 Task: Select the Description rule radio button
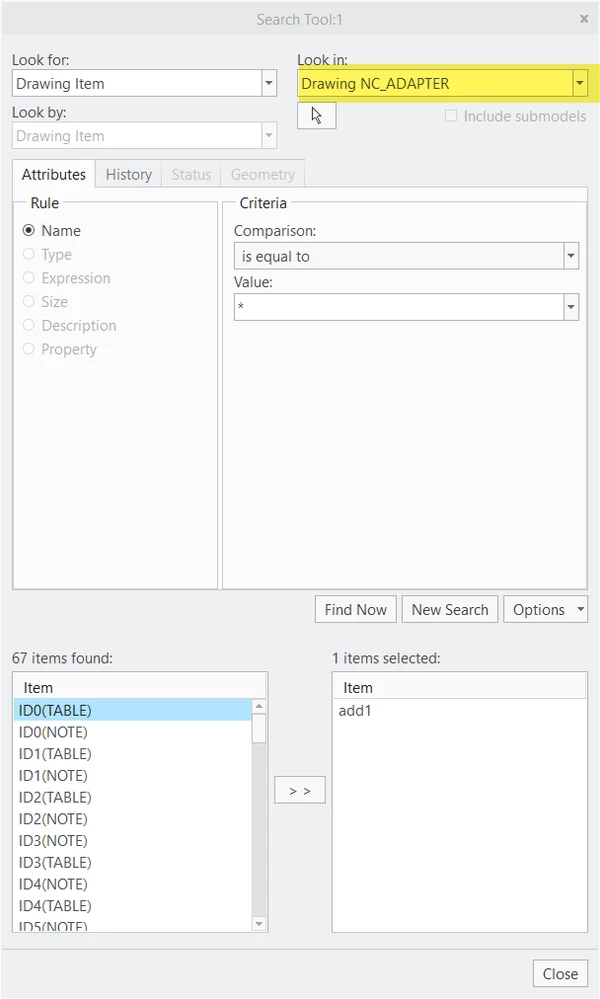[x=29, y=325]
